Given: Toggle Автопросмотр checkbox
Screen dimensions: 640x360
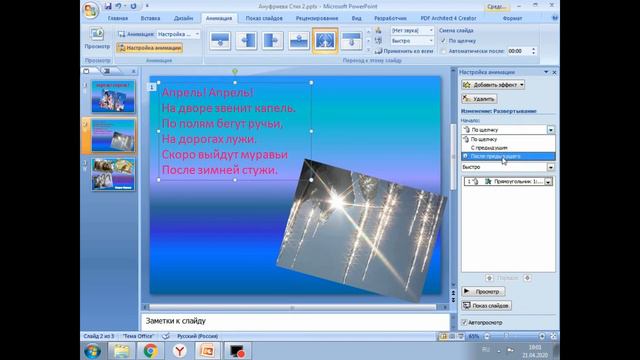Looking at the screenshot, I should (464, 322).
